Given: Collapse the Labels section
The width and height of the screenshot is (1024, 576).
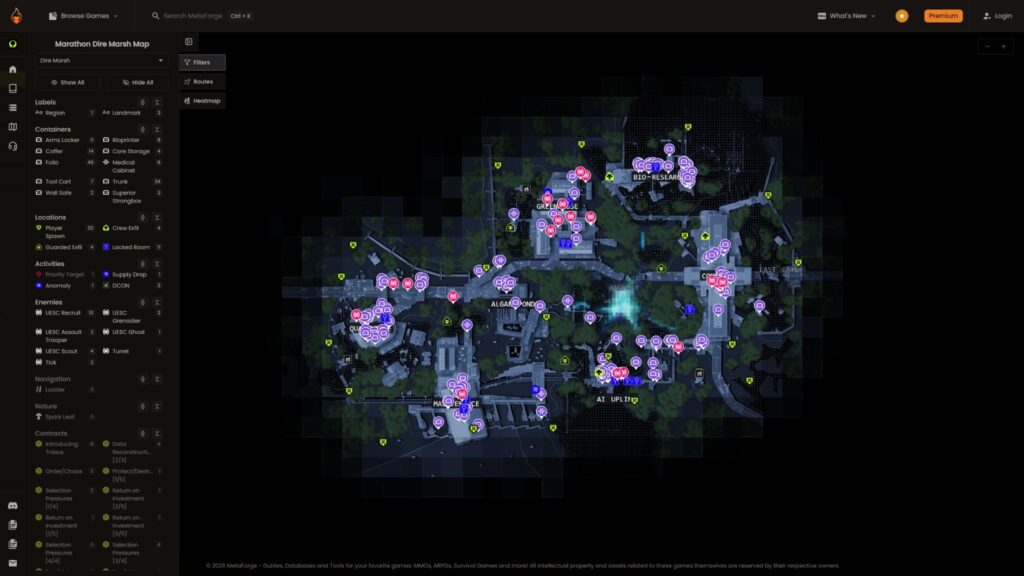Looking at the screenshot, I should pos(157,103).
